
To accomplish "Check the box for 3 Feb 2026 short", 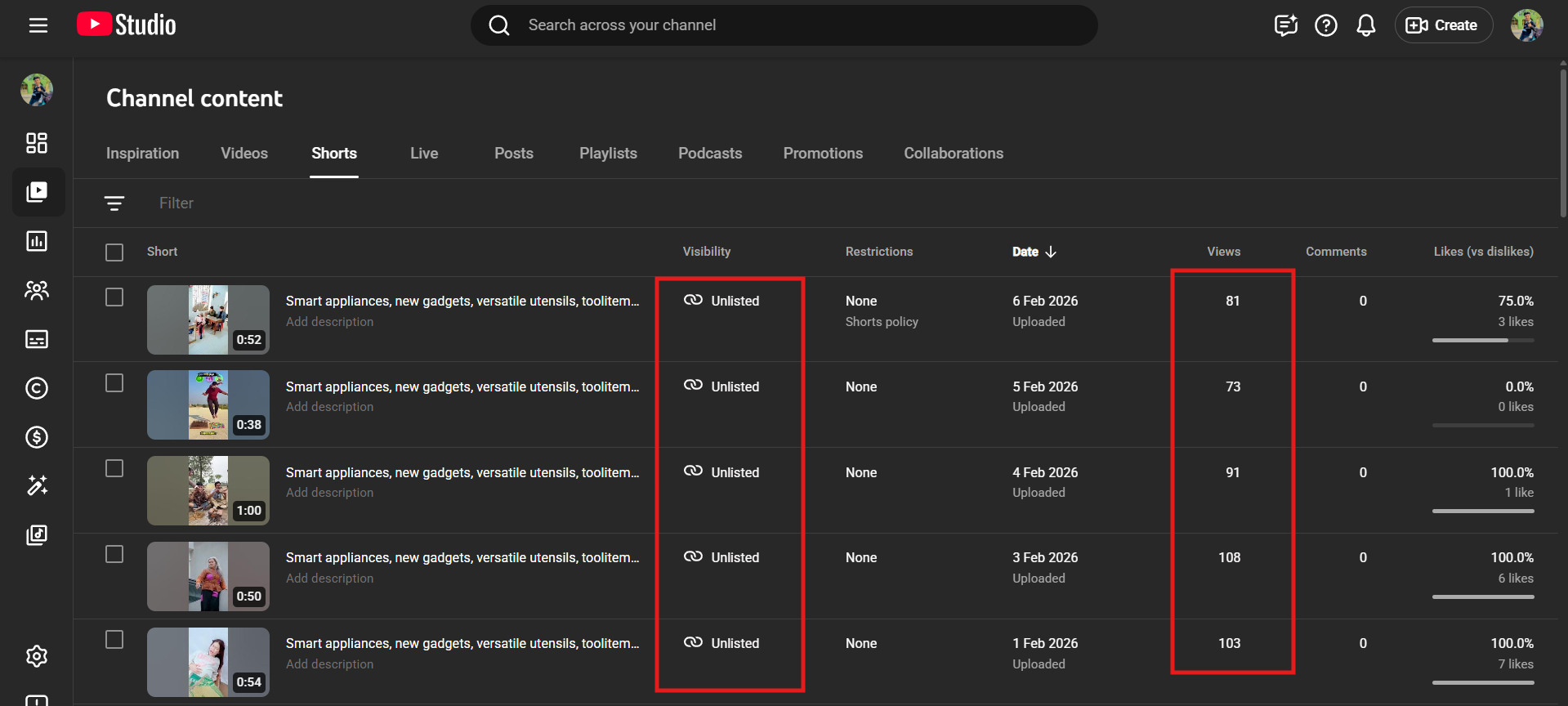I will point(114,554).
